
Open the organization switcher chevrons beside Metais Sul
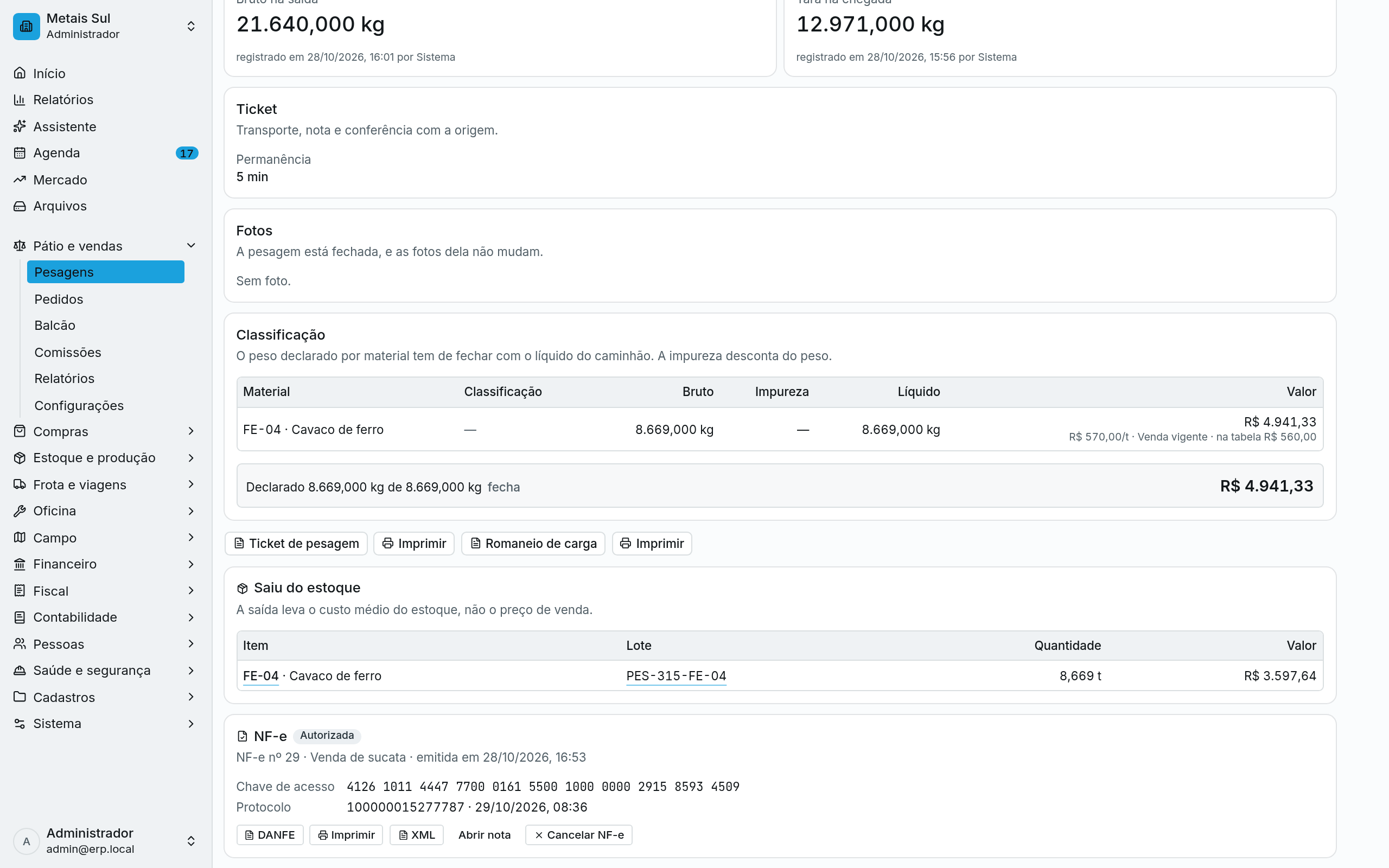(x=191, y=27)
